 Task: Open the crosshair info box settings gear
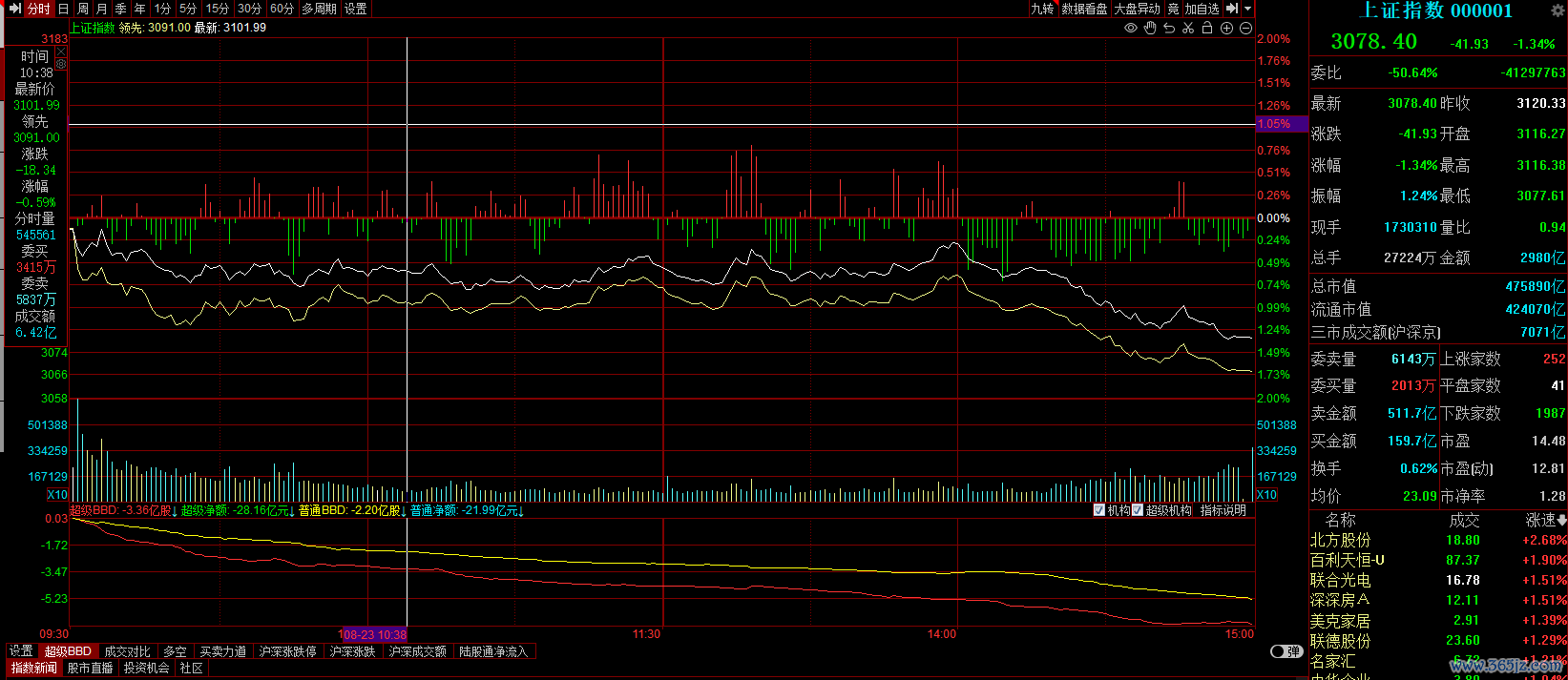(61, 64)
